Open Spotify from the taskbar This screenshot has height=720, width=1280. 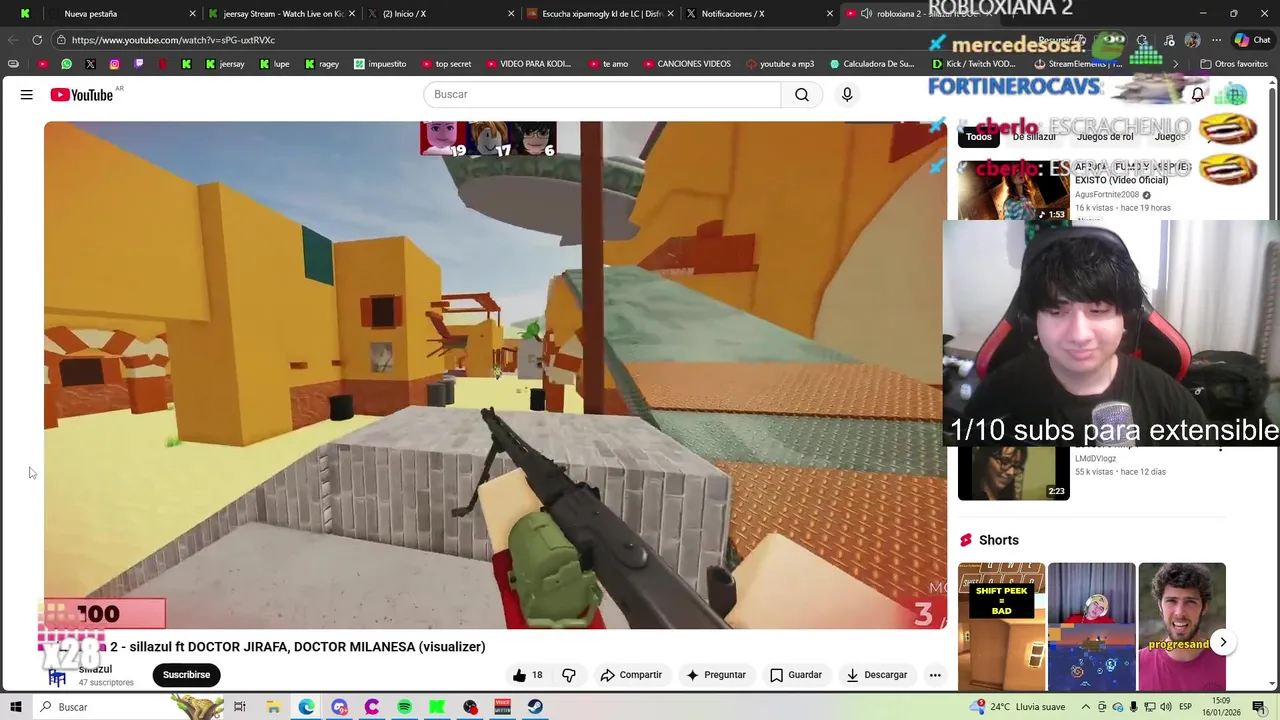coord(404,707)
